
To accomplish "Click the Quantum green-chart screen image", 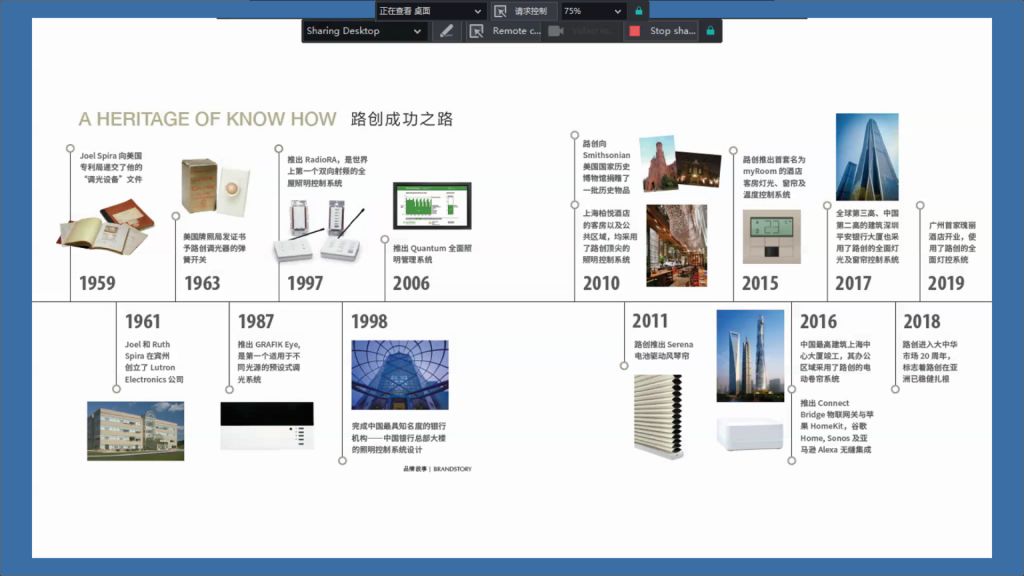I will pos(432,206).
